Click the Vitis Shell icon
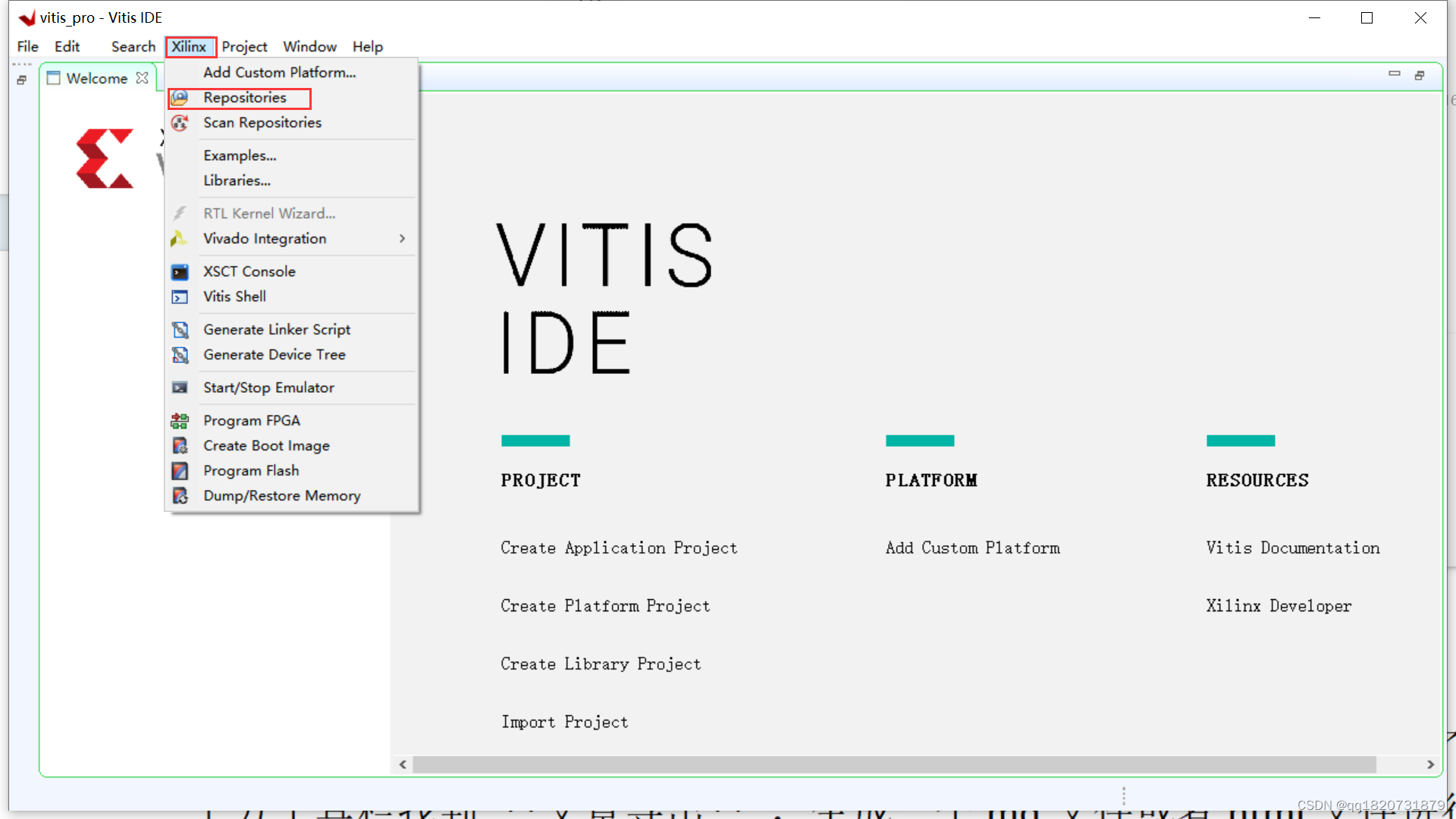 pos(180,297)
